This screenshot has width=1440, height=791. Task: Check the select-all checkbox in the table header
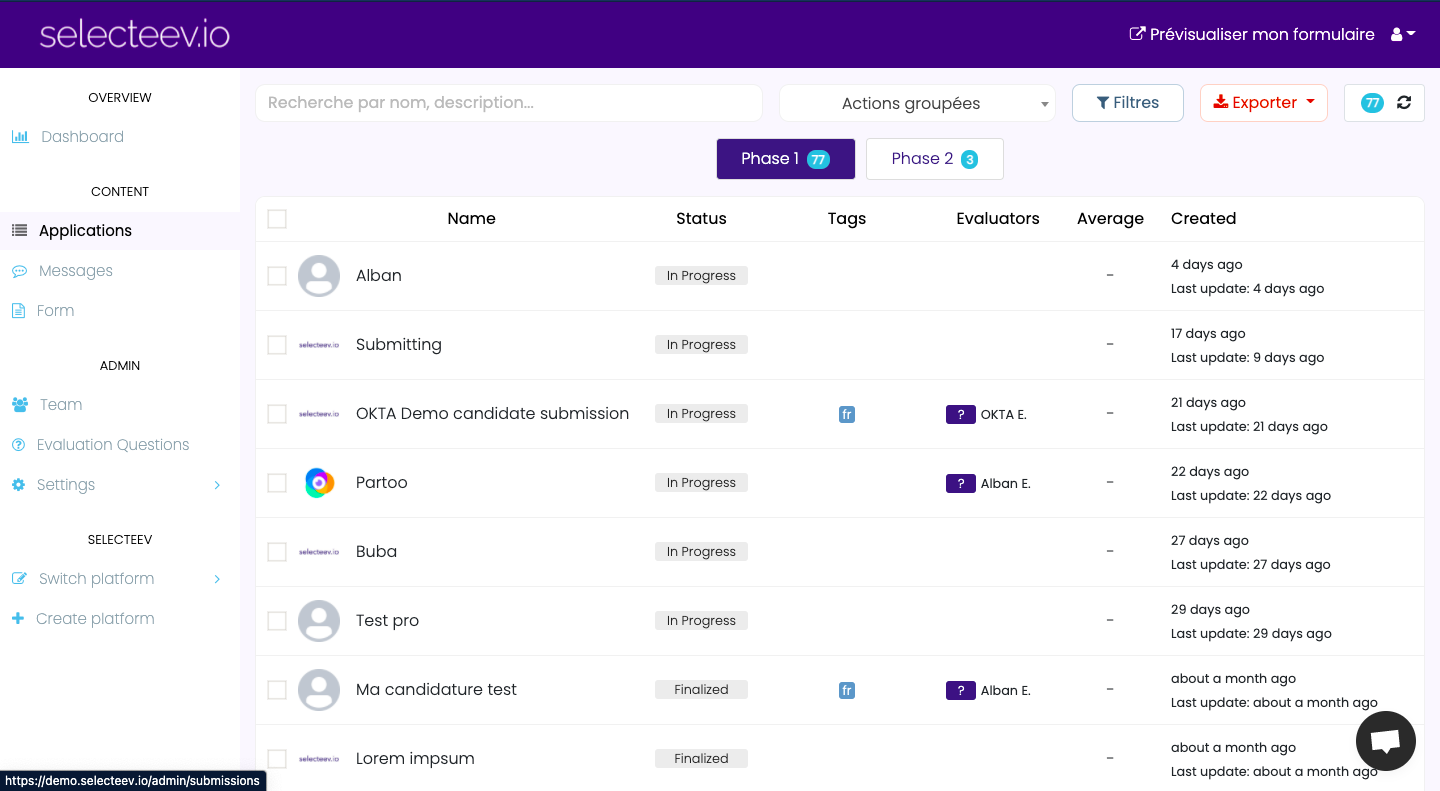click(x=277, y=218)
